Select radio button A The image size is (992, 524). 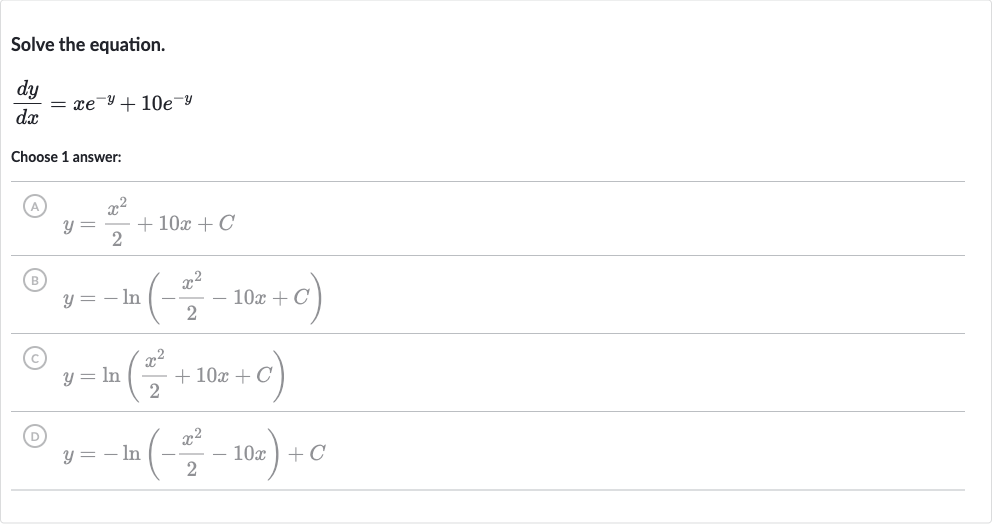click(35, 206)
